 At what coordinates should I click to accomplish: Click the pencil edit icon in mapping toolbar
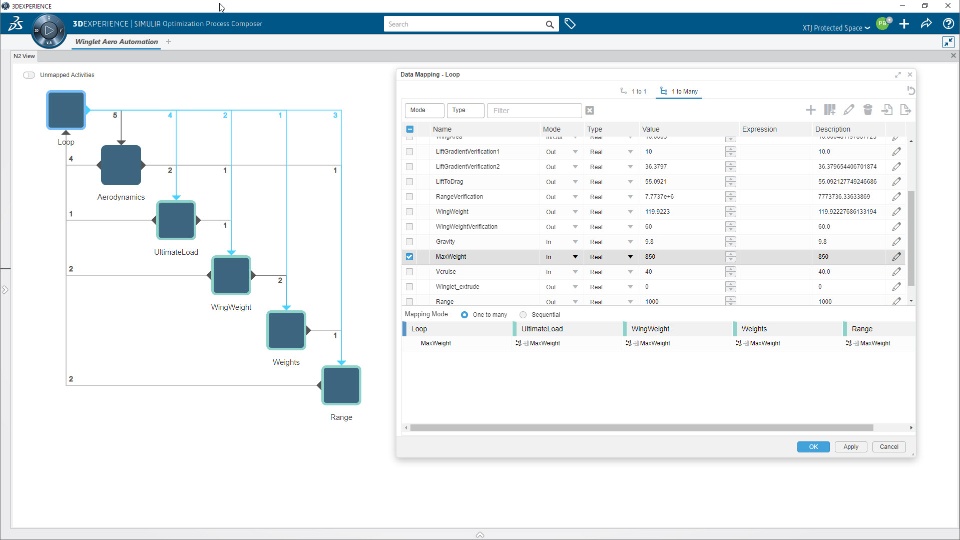849,110
